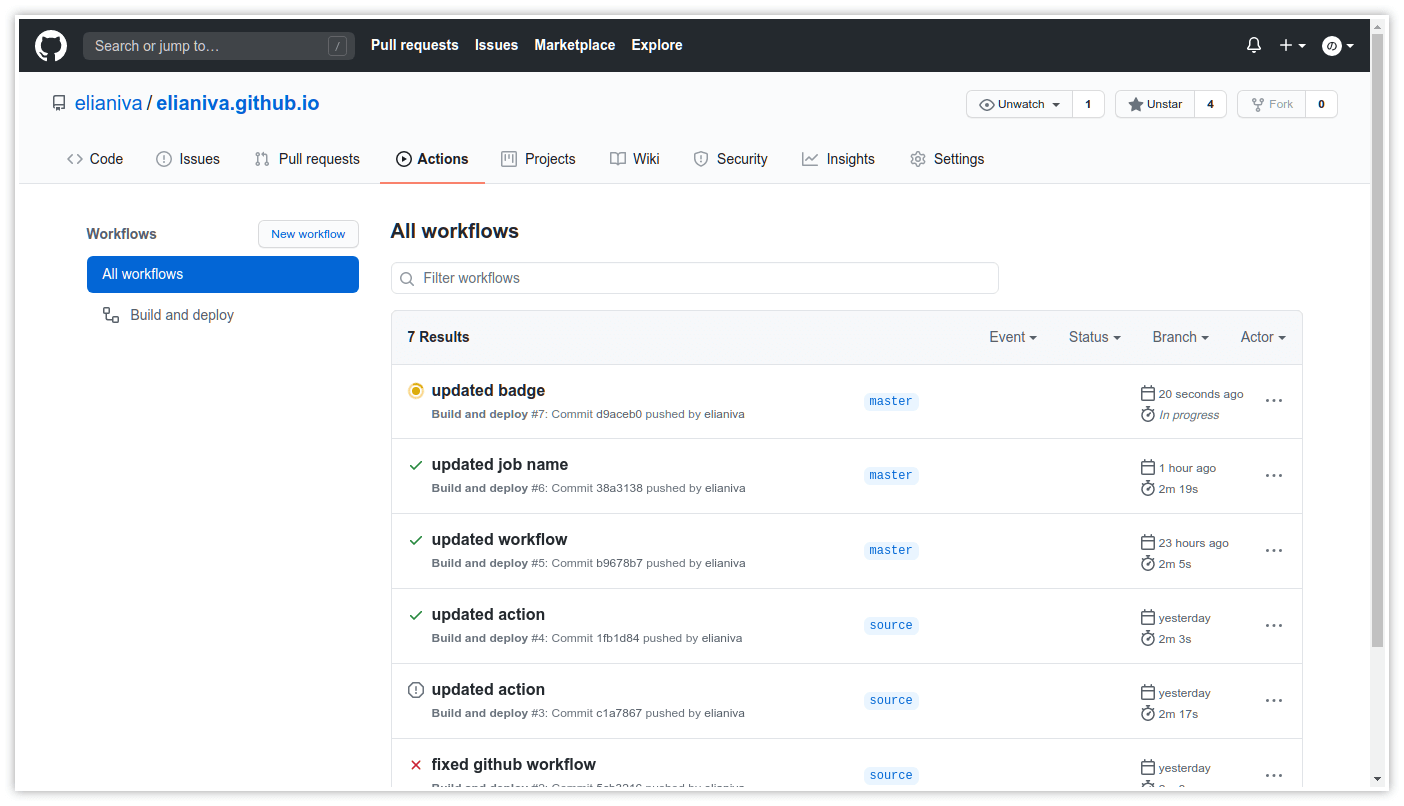Click the Filter workflows search field

pos(694,278)
